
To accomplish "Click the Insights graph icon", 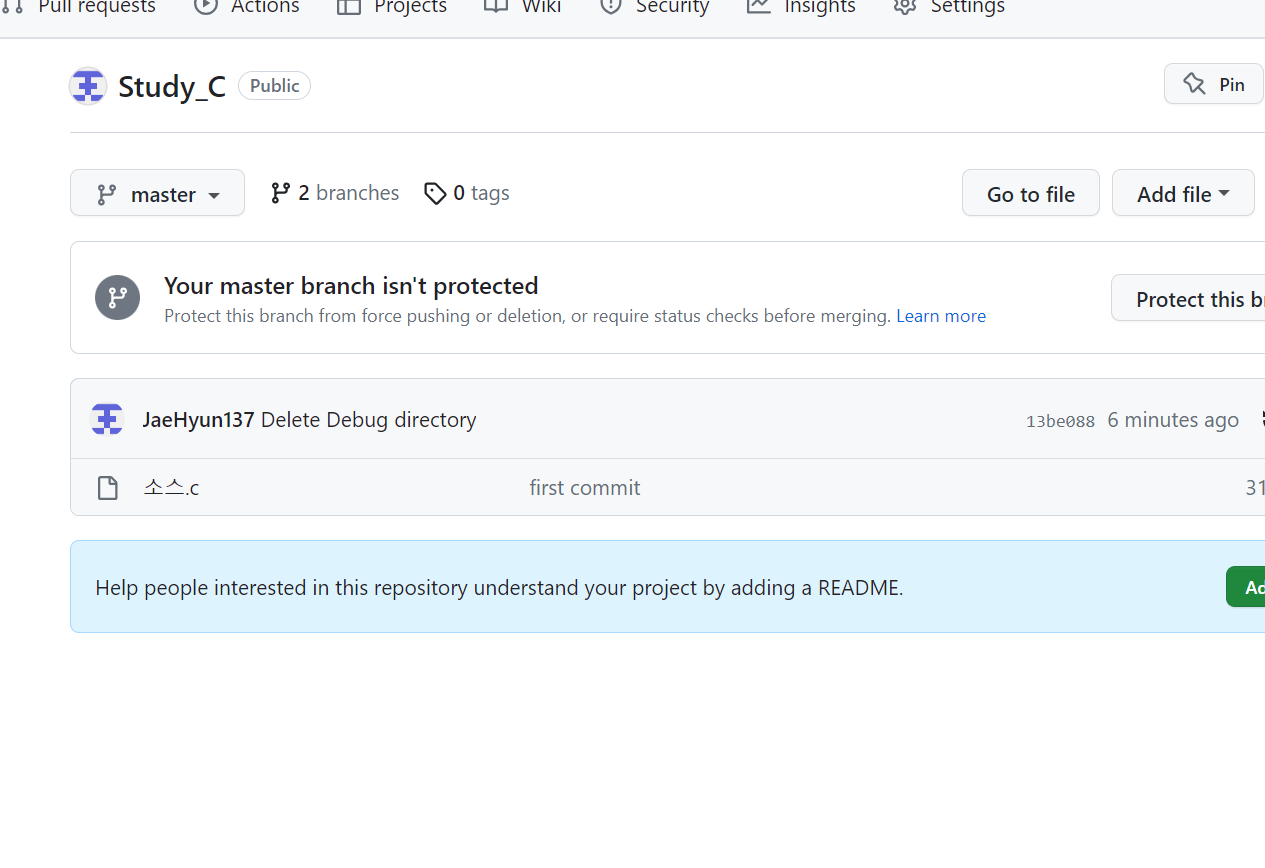I will tap(759, 6).
